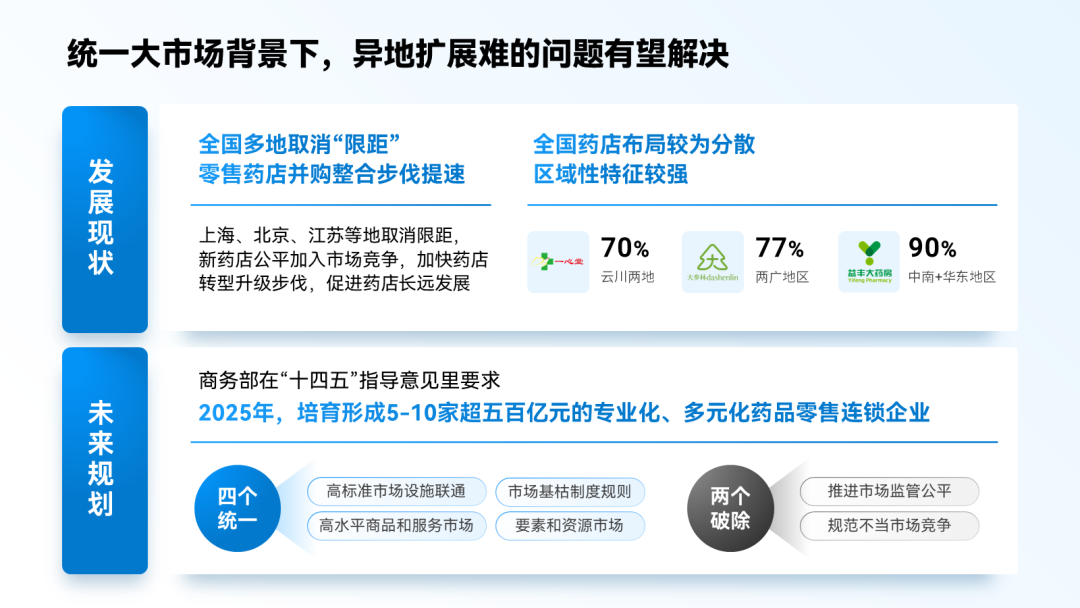Click the 市场基础制度规则 pill
Screen dimensions: 1080x608
coord(570,491)
